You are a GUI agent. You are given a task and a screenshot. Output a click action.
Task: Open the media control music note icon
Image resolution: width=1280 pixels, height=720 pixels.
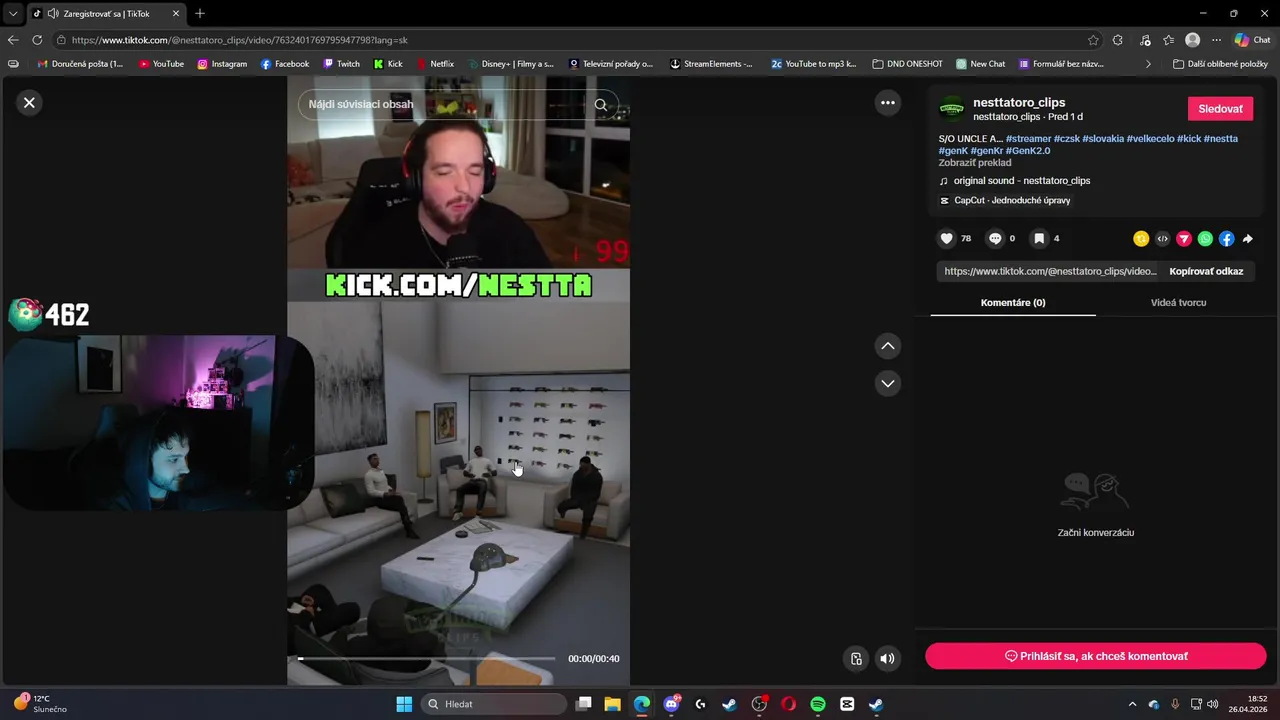1143,40
